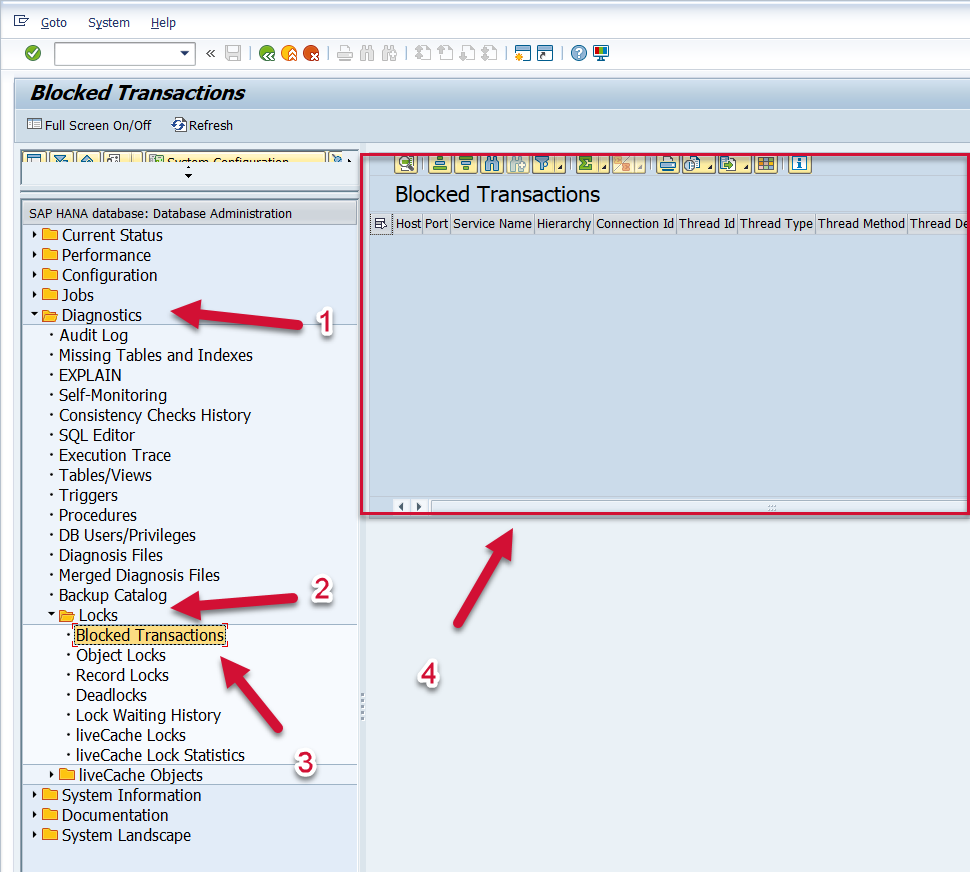The height and width of the screenshot is (872, 970).
Task: Click the Details magnifier icon in grid toolbar
Action: [406, 164]
